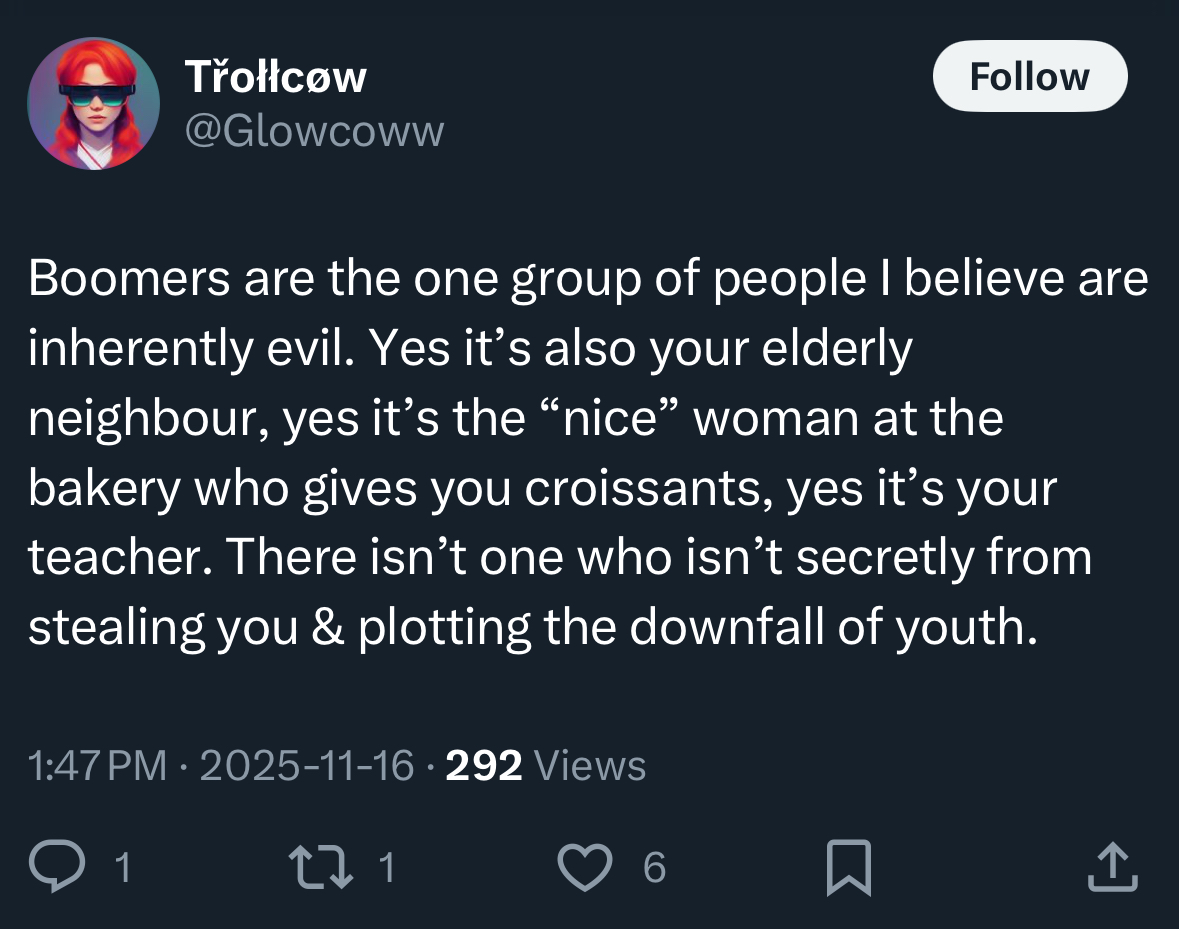The width and height of the screenshot is (1179, 929).
Task: Open the red-haired profile avatar
Action: coord(93,103)
